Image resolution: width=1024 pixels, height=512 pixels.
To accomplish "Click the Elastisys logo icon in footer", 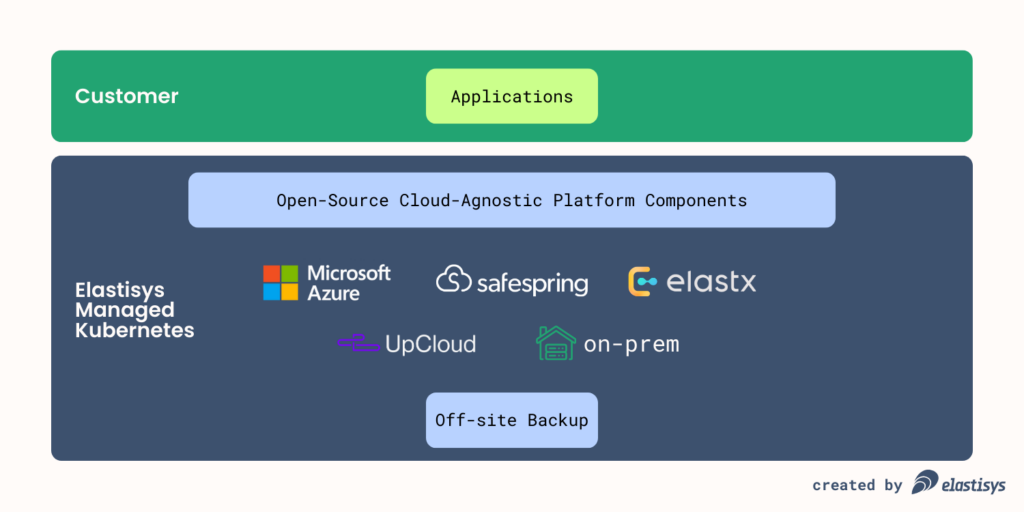I will [925, 483].
